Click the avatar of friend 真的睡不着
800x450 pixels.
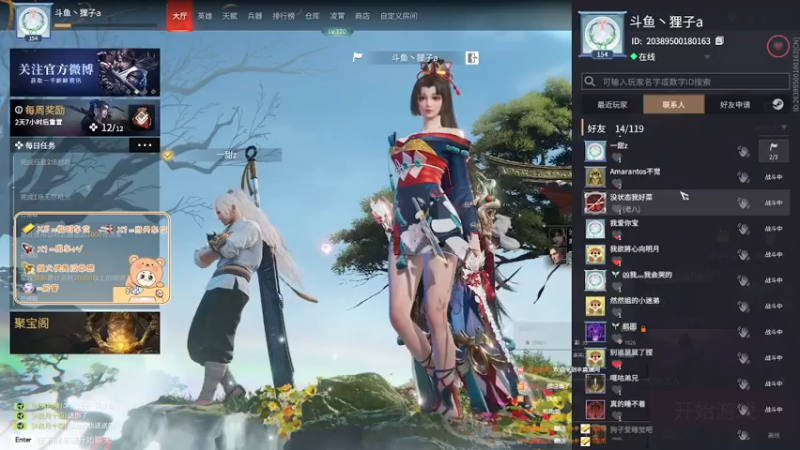tap(595, 410)
